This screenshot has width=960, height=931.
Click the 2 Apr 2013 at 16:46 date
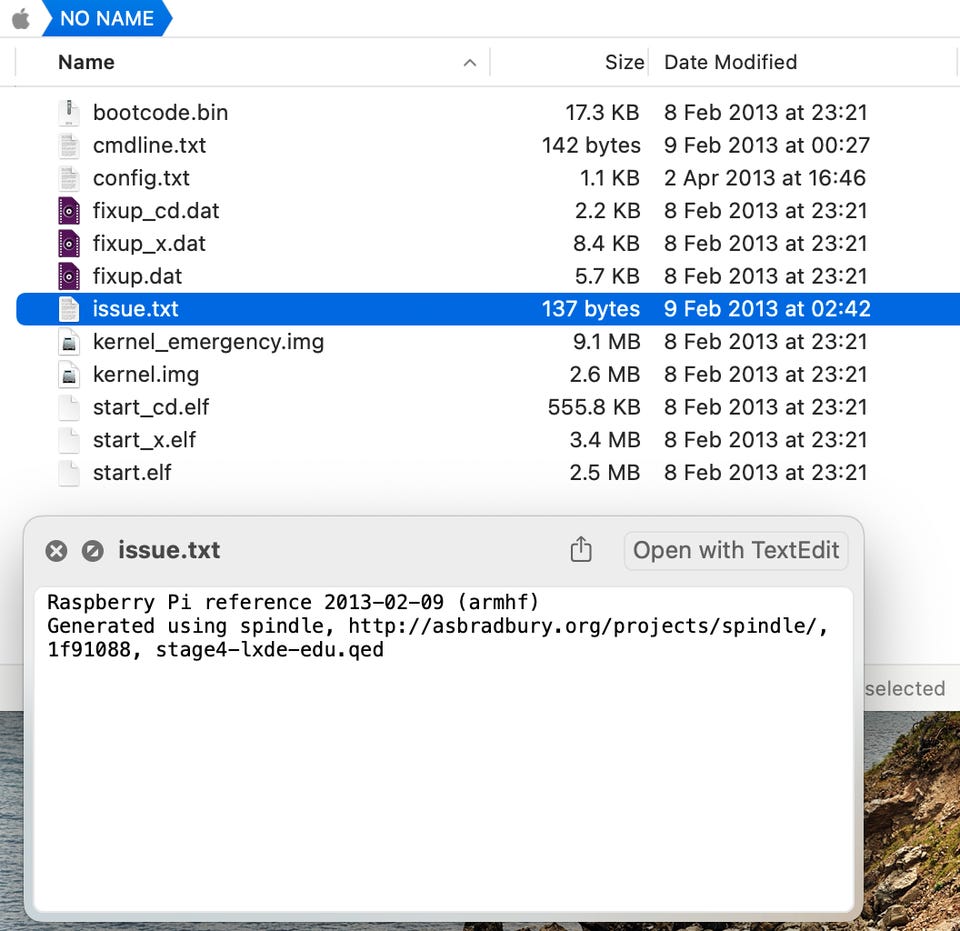(x=765, y=178)
